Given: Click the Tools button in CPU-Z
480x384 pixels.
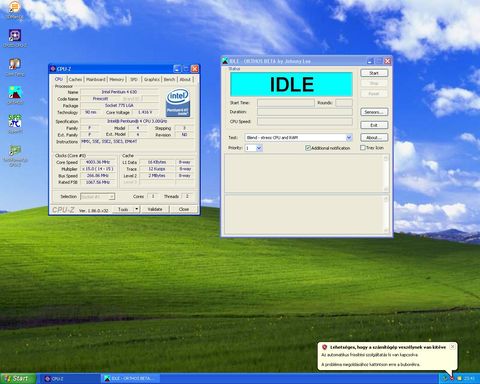Looking at the screenshot, I should click(x=123, y=209).
